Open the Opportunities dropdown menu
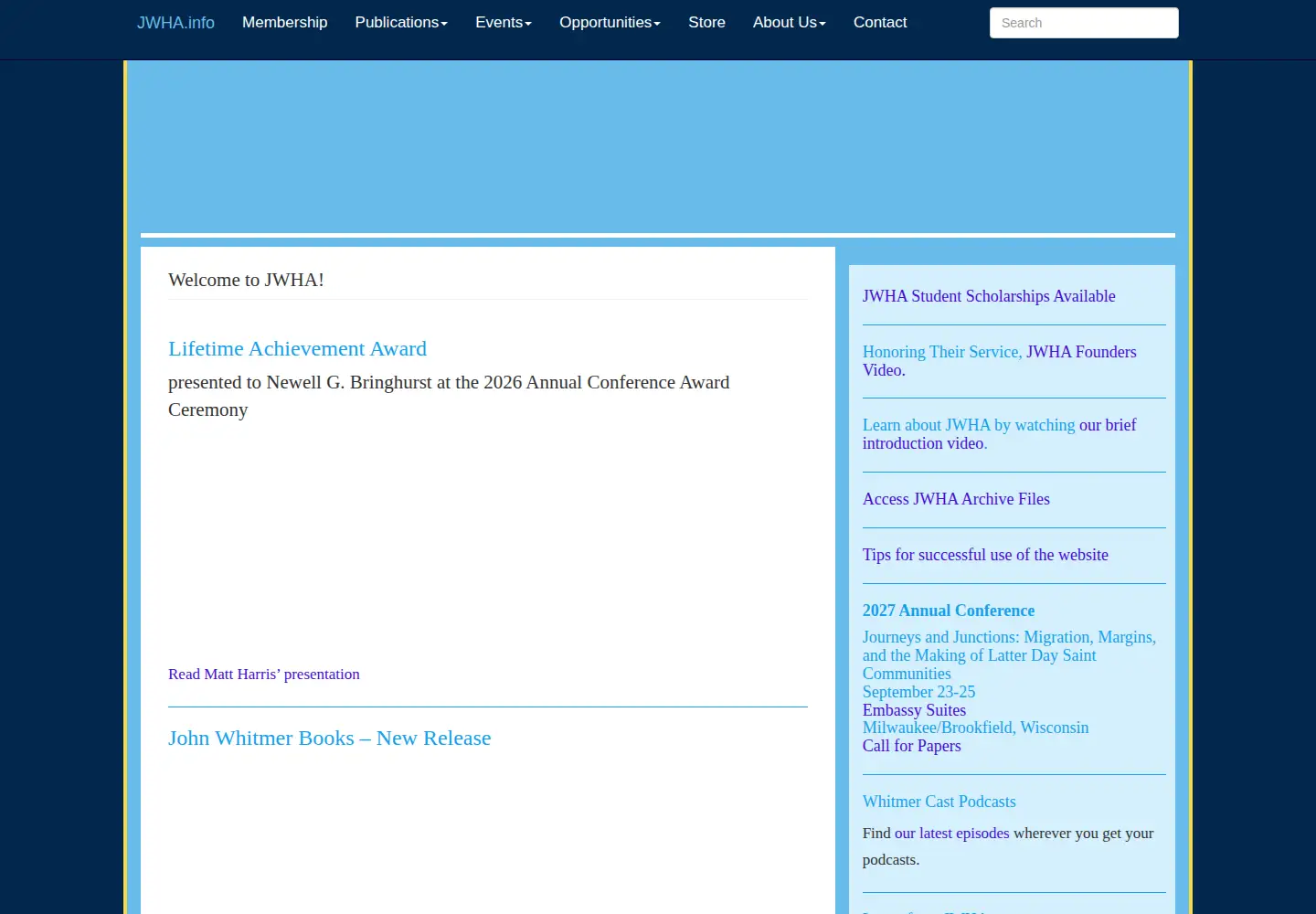Viewport: 1316px width, 914px height. tap(610, 23)
